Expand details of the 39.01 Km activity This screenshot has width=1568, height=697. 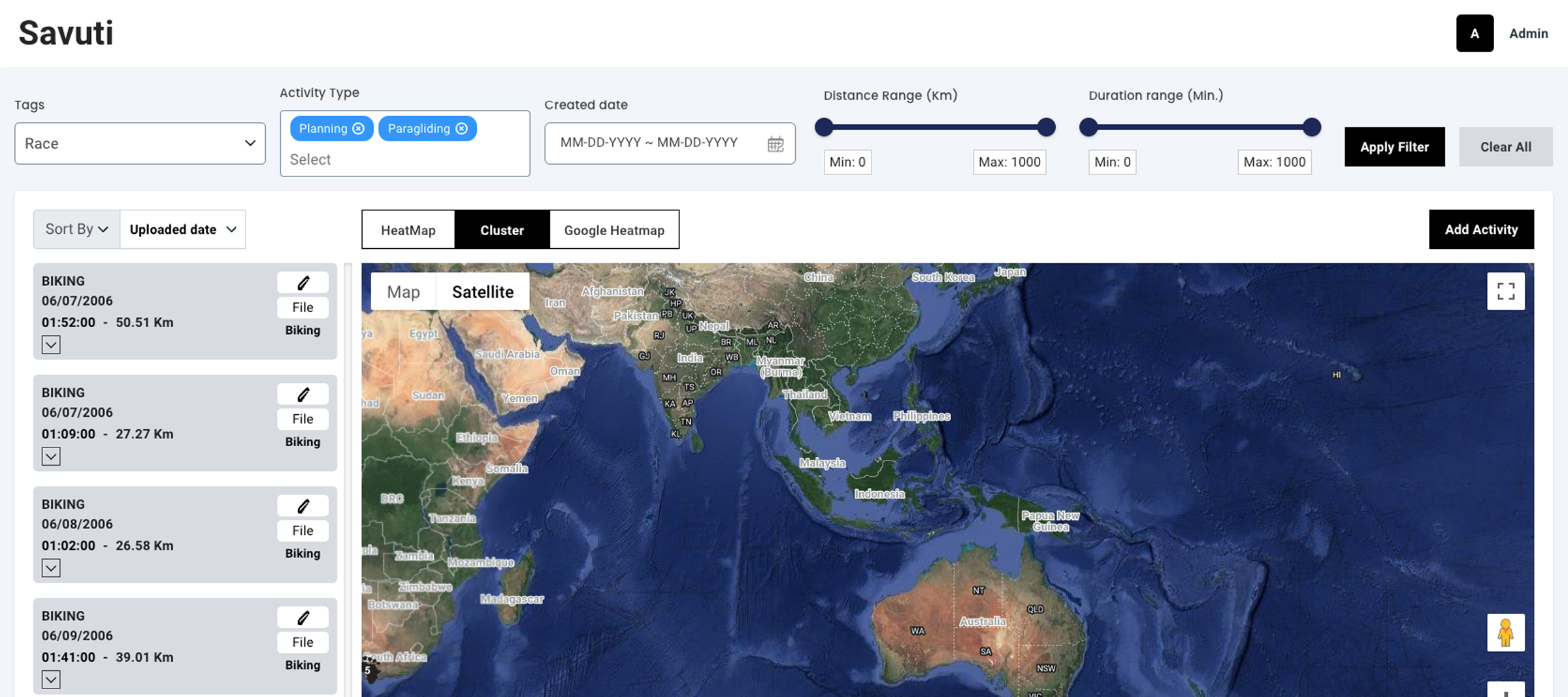[x=51, y=680]
